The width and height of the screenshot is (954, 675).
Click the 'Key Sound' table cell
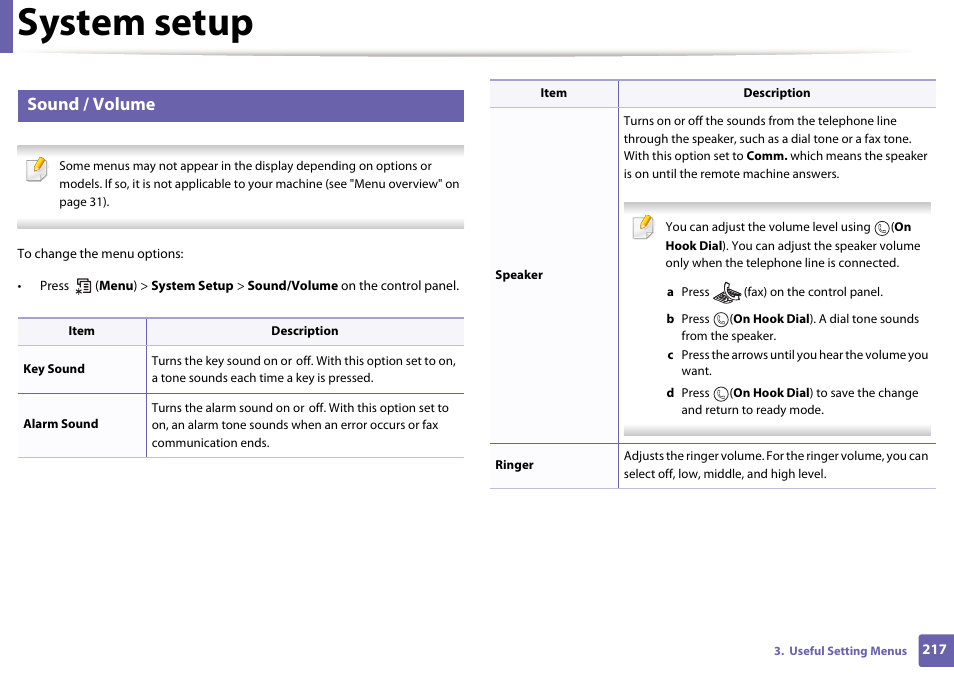pyautogui.click(x=82, y=369)
